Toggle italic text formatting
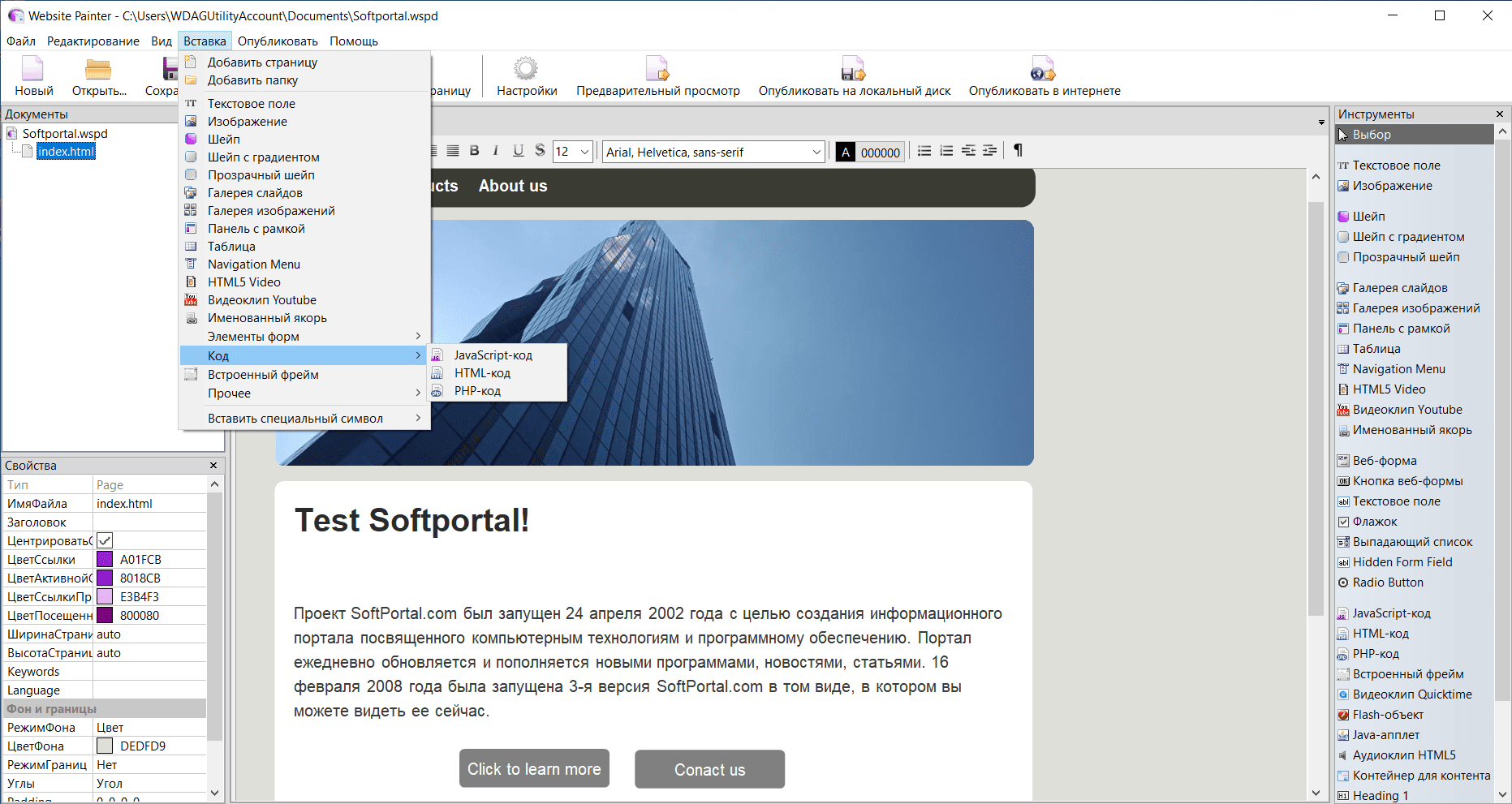This screenshot has height=804, width=1512. (496, 151)
